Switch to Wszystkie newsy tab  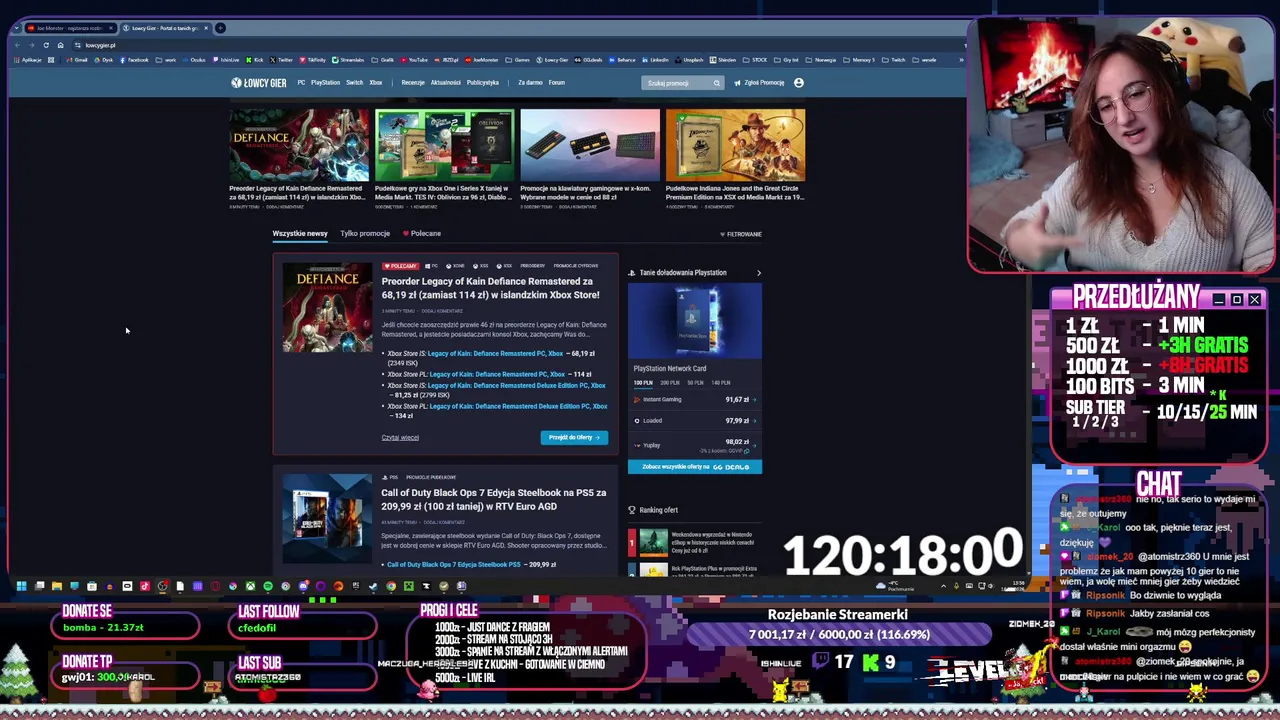pos(300,234)
